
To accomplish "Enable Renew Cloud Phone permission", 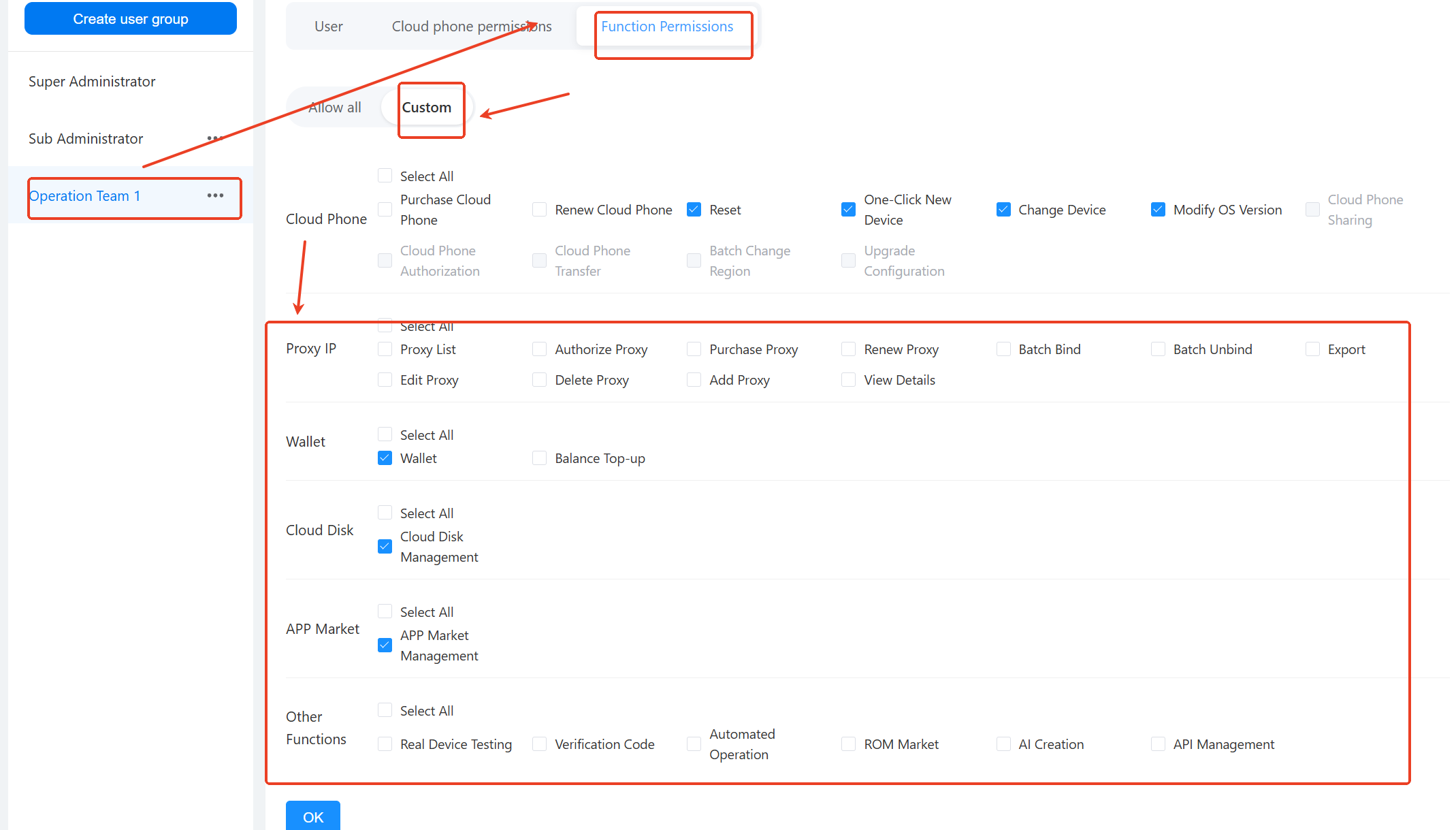I will click(539, 210).
